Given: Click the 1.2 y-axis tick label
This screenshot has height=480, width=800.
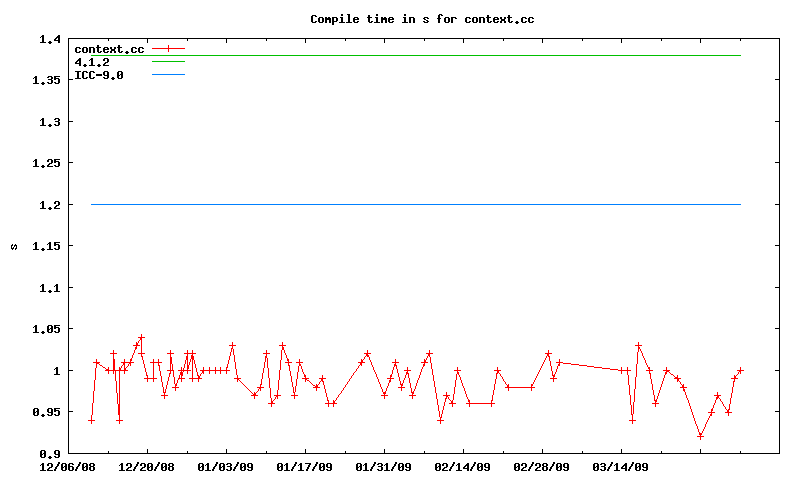Looking at the screenshot, I should click(49, 205).
